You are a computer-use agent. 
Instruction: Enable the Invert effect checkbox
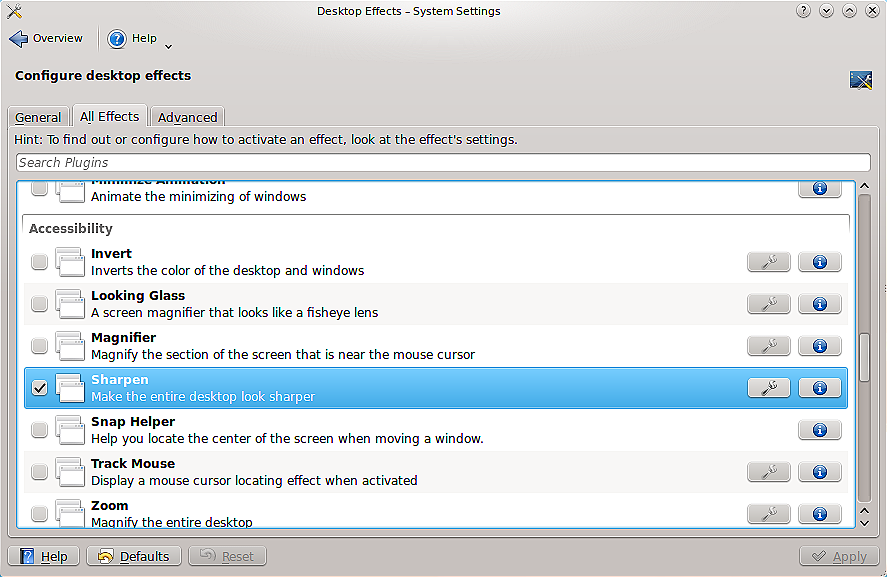[x=39, y=262]
